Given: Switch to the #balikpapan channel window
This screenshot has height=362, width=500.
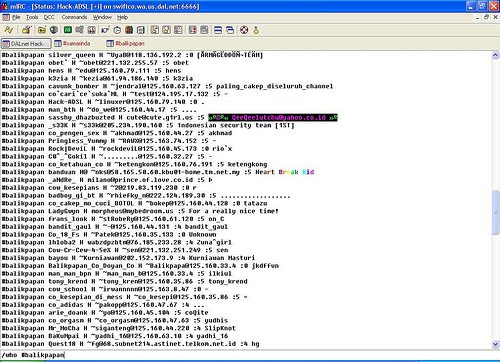Looking at the screenshot, I should [x=125, y=43].
